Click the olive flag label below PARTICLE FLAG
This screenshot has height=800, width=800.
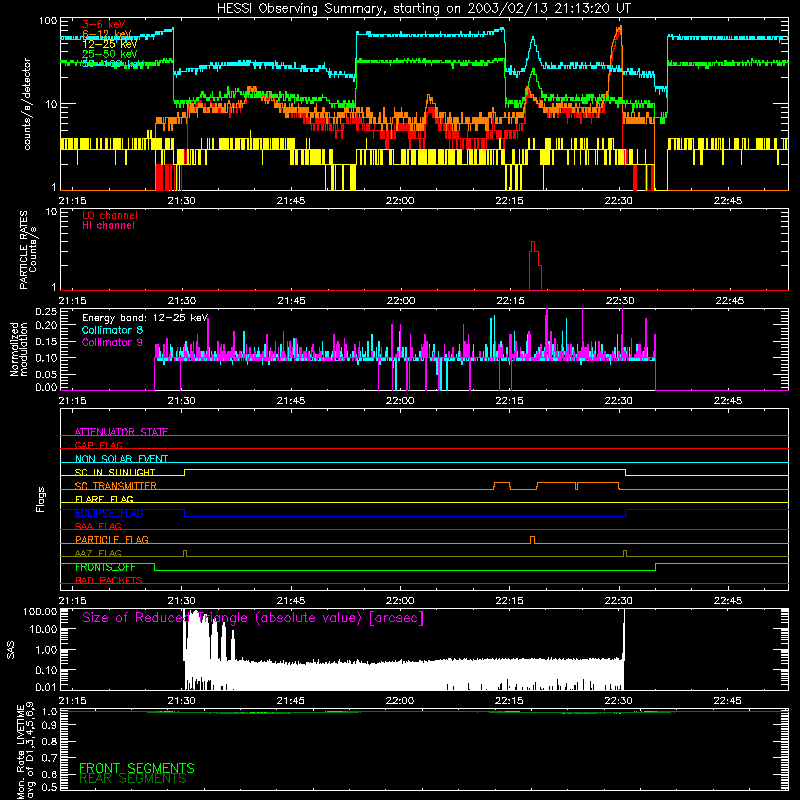pyautogui.click(x=98, y=553)
